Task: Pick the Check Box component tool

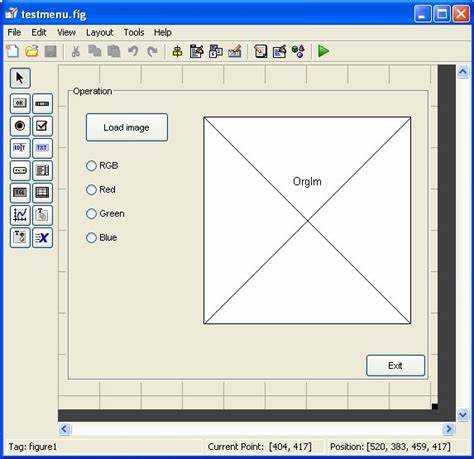Action: (42, 126)
